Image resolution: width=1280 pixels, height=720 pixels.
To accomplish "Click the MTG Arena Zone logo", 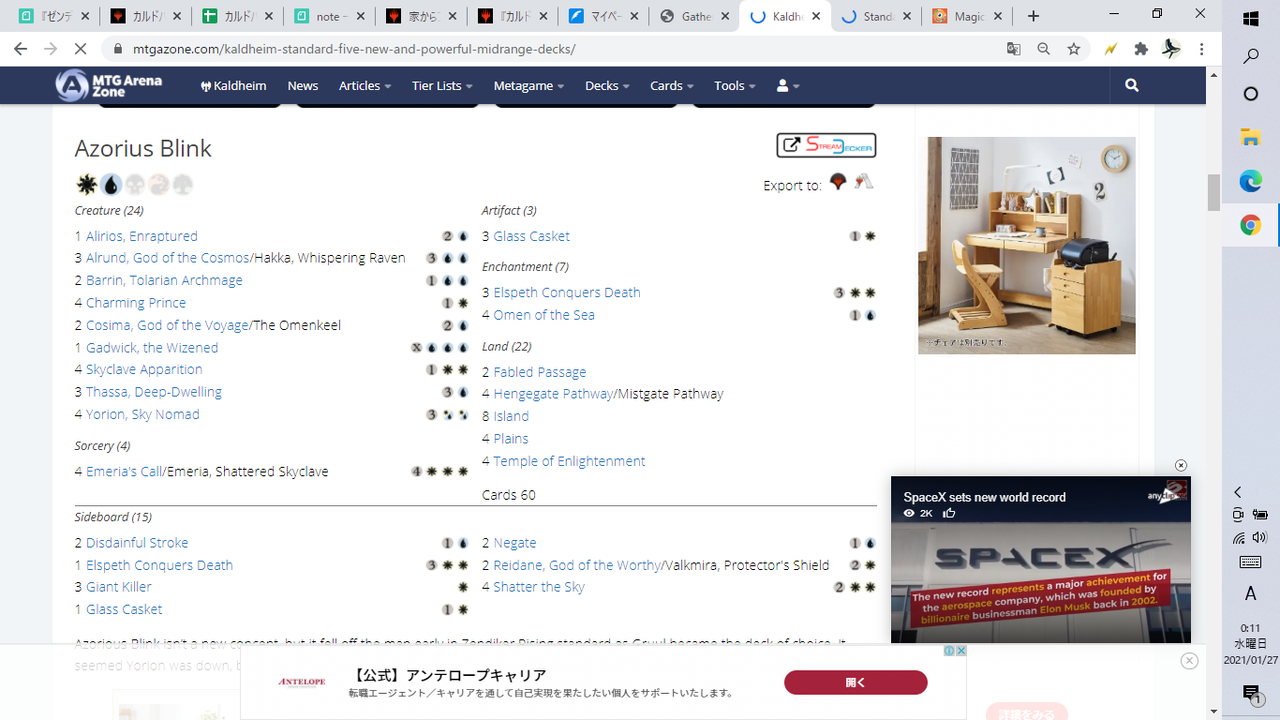I will click(108, 85).
